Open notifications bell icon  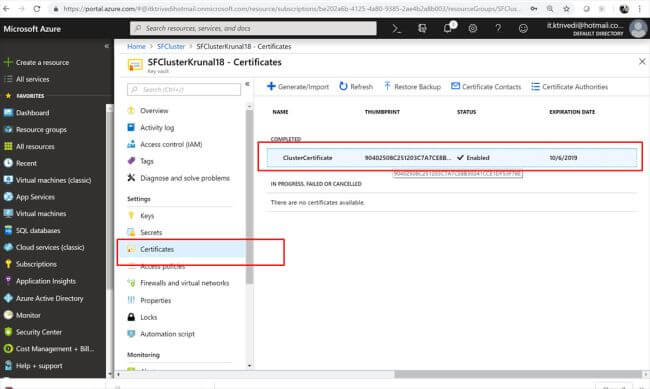(x=448, y=28)
